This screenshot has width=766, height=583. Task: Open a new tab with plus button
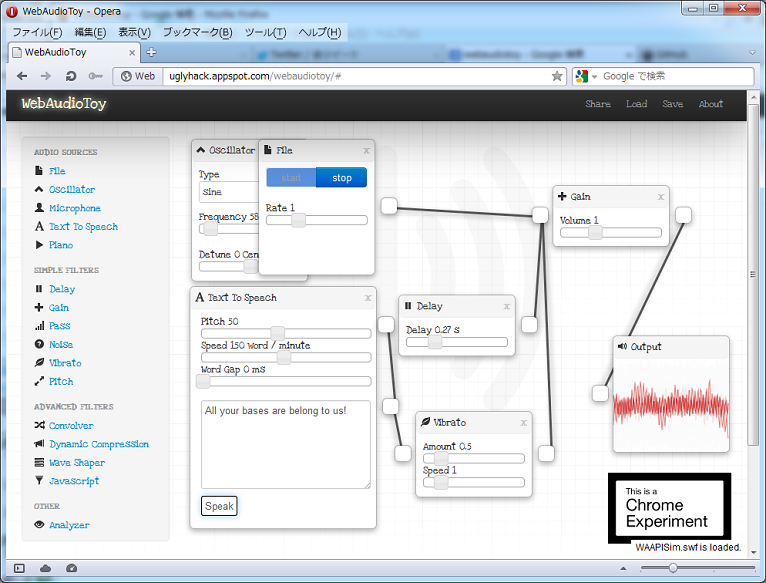tap(151, 52)
